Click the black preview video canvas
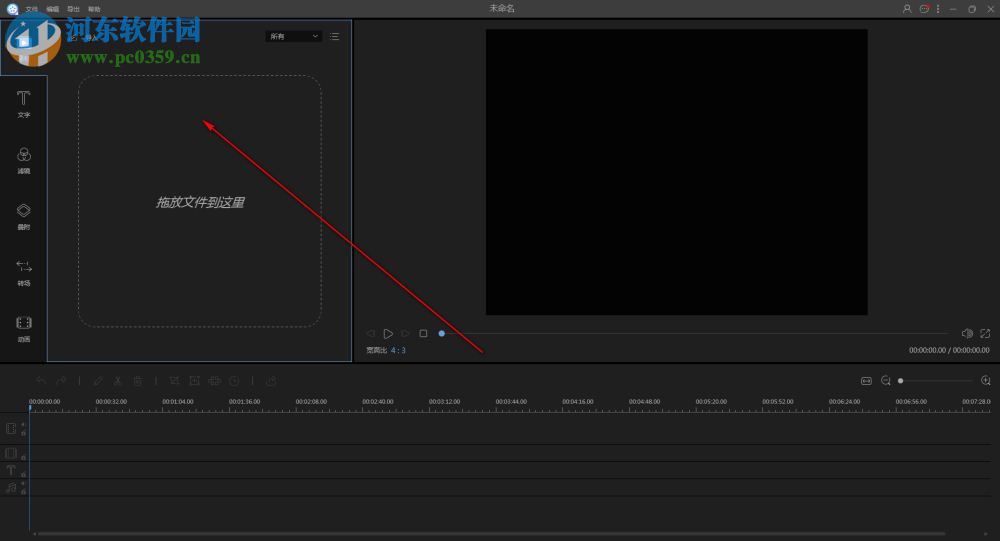Screen dimensions: 1000x541 (x=677, y=172)
